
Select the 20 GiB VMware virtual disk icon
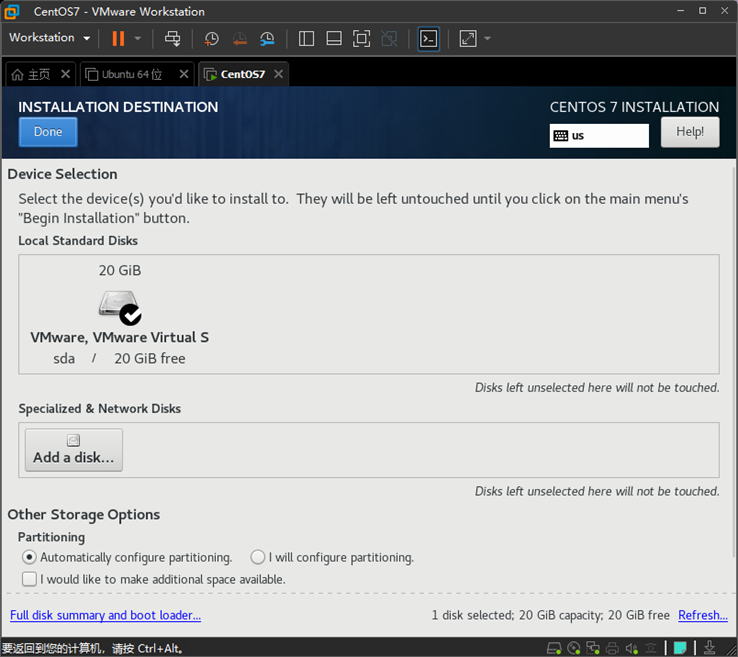point(120,307)
